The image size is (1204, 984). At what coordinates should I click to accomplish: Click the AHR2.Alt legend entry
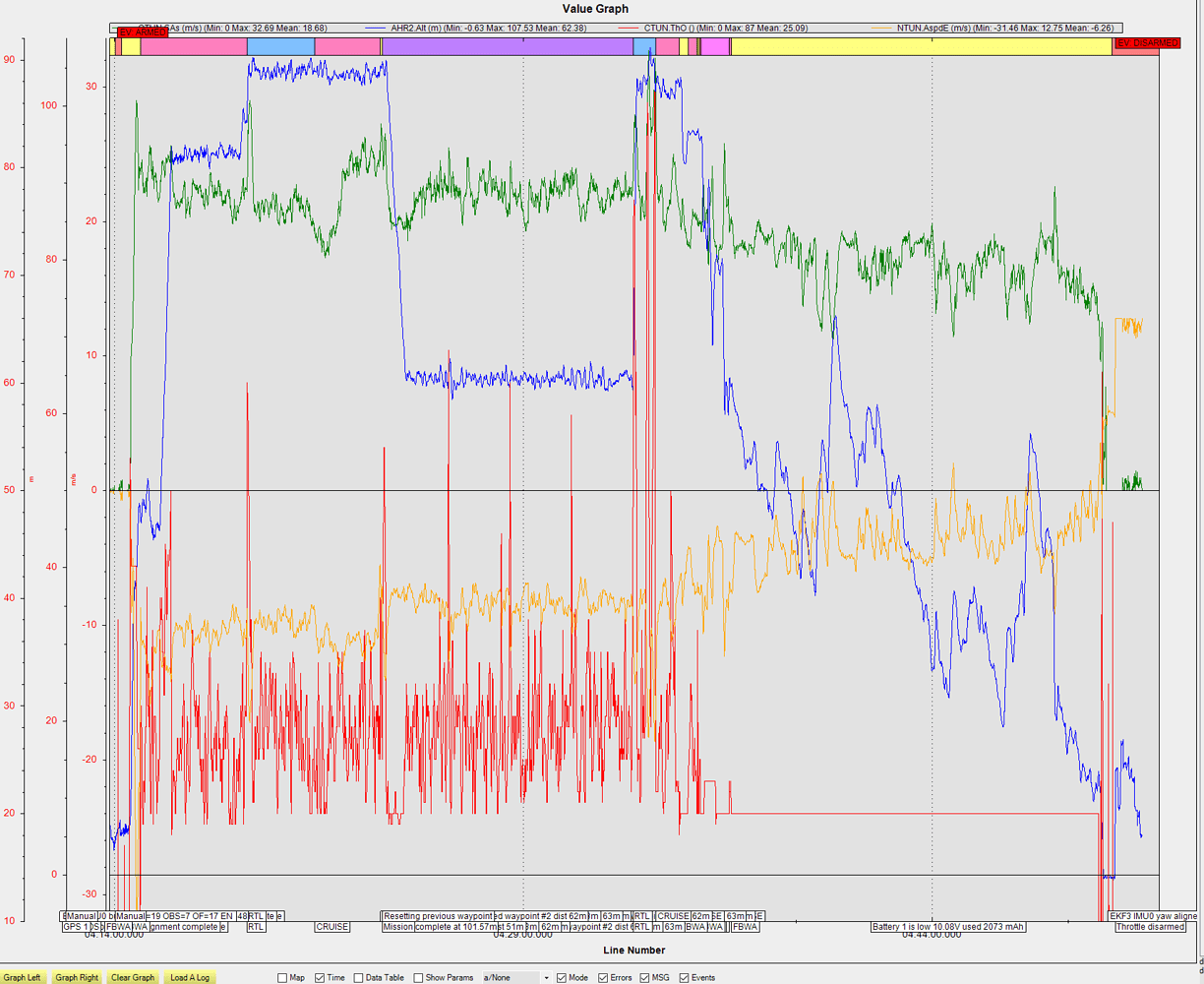coord(472,29)
